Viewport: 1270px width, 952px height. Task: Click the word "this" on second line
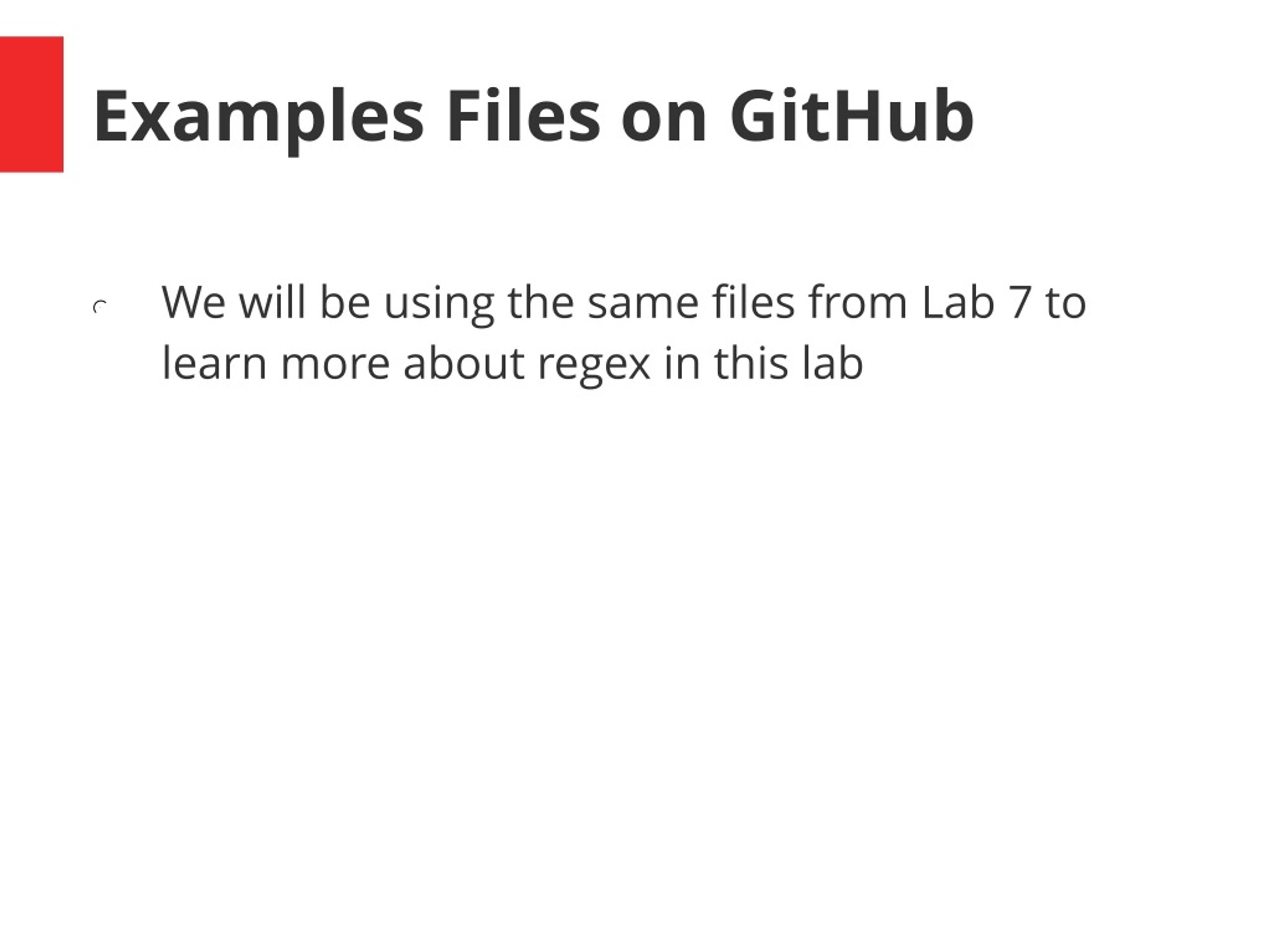pyautogui.click(x=751, y=363)
